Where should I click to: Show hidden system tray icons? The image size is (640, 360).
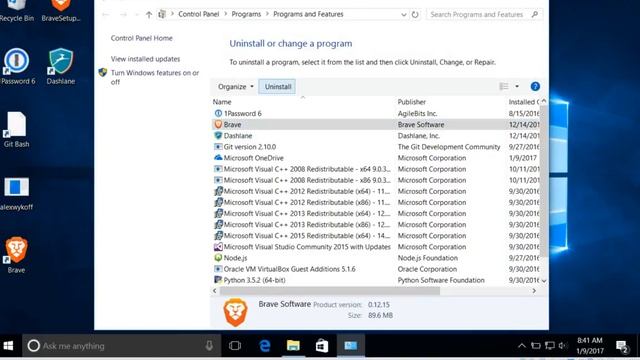pos(522,346)
